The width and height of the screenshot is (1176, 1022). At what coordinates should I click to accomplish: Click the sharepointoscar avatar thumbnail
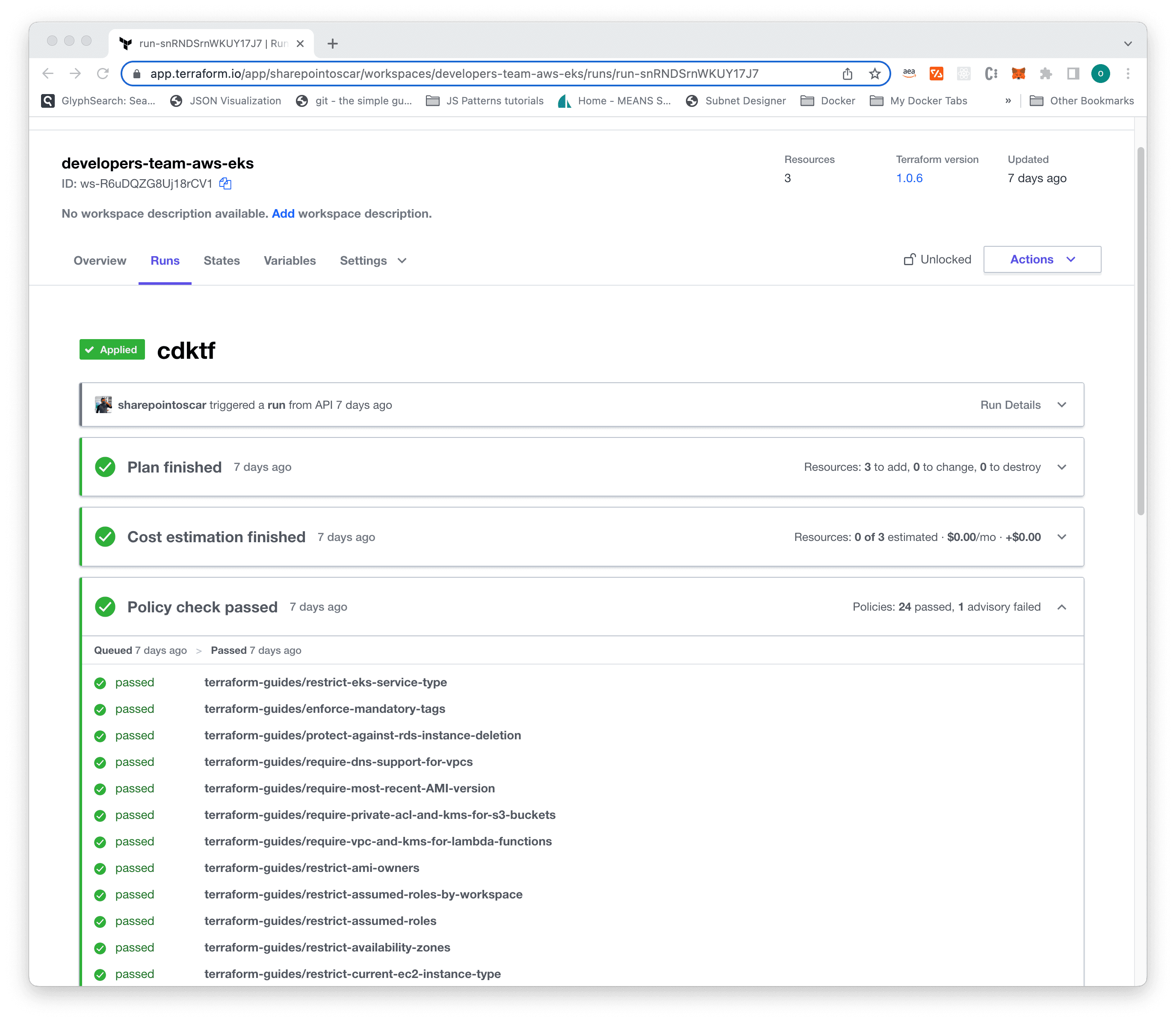click(x=103, y=405)
